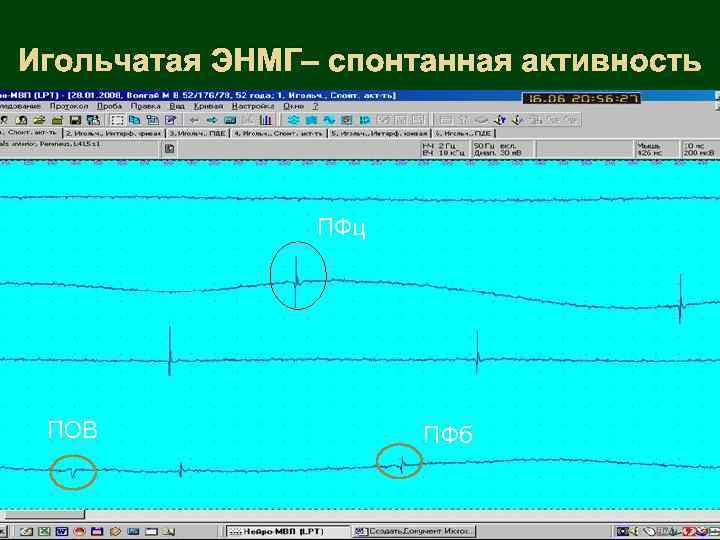720x540 pixels.
Task: Click the grey left arrow icon
Action: pyautogui.click(x=194, y=120)
